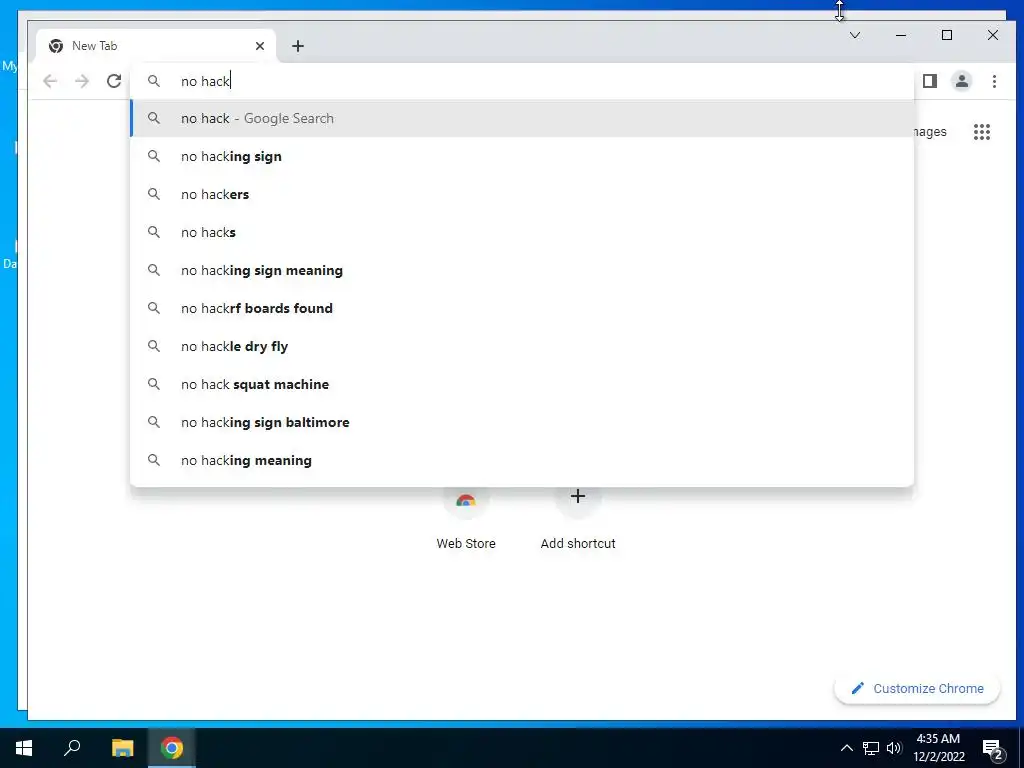The width and height of the screenshot is (1024, 768).
Task: Open File Explorer from taskbar
Action: [x=122, y=748]
